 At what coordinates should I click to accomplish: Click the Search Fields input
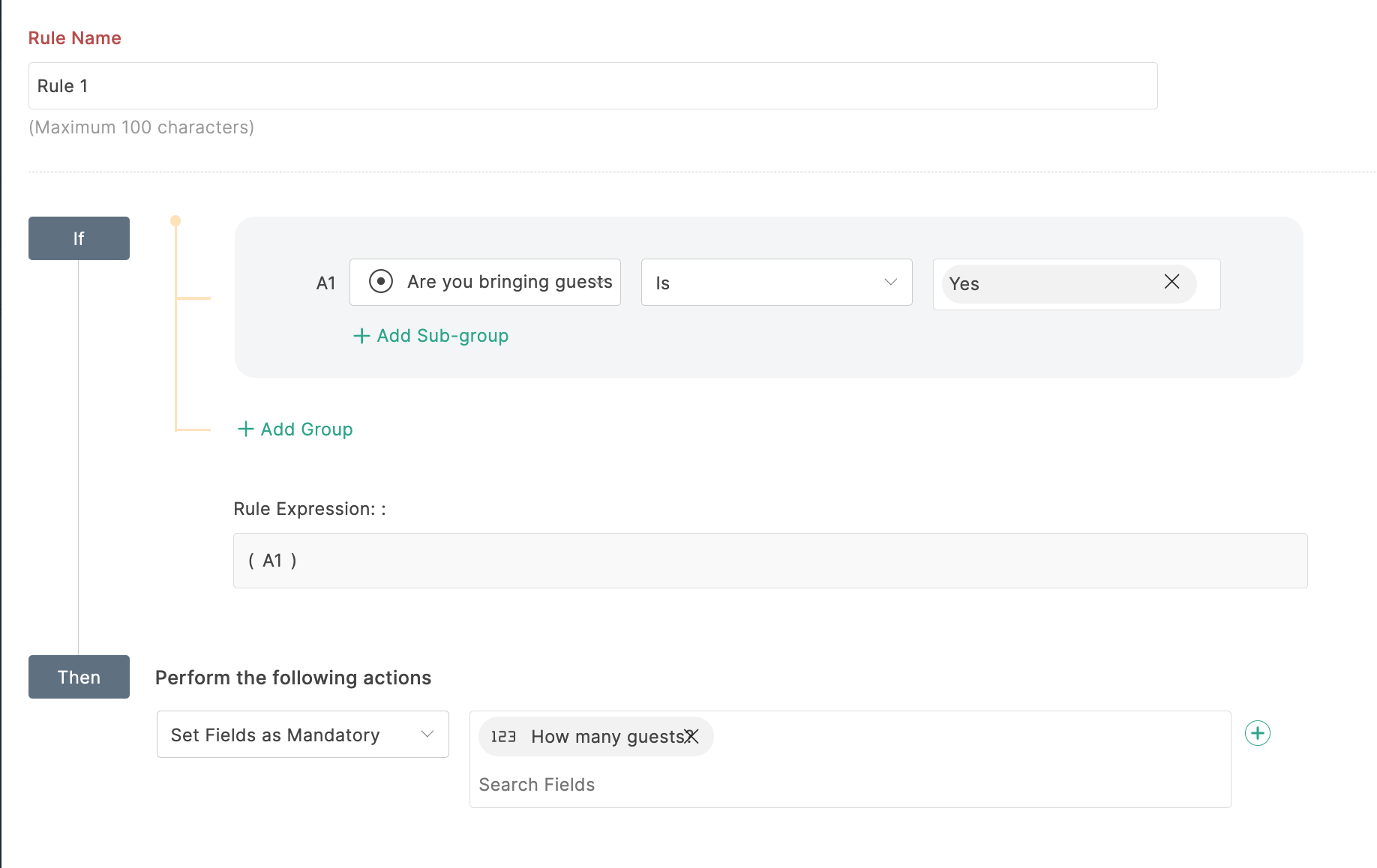(847, 785)
